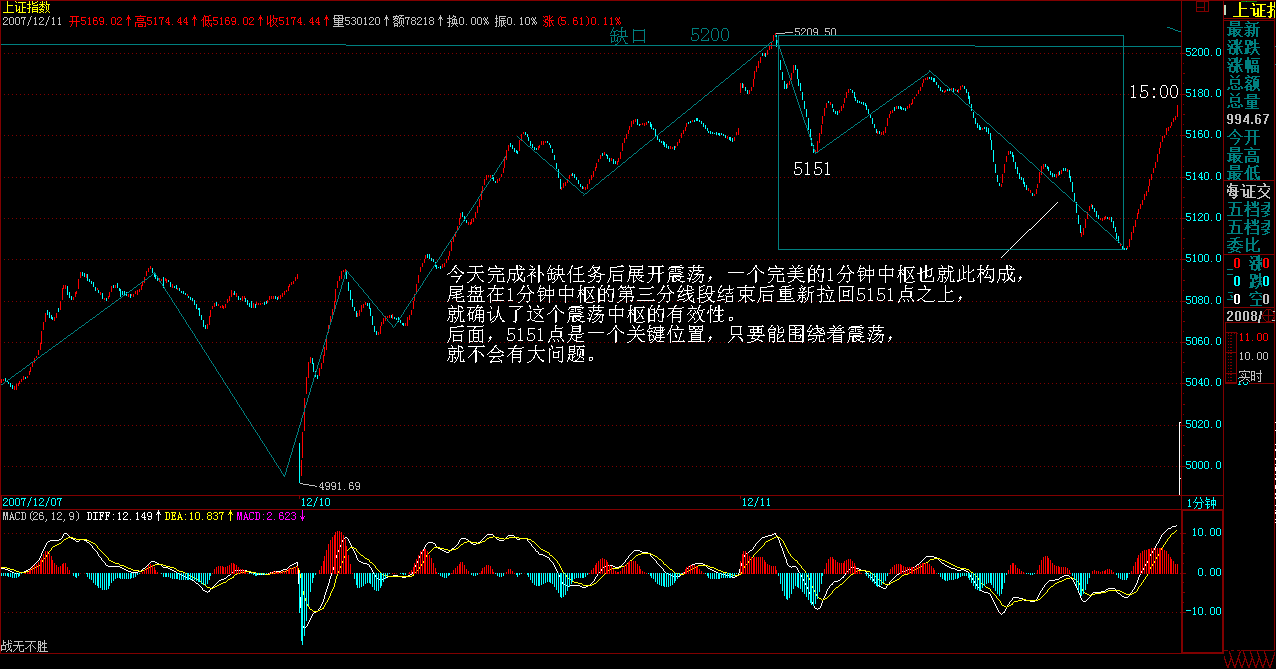Click the 实时 label in the mini chart
This screenshot has width=1276, height=669.
coord(1250,377)
